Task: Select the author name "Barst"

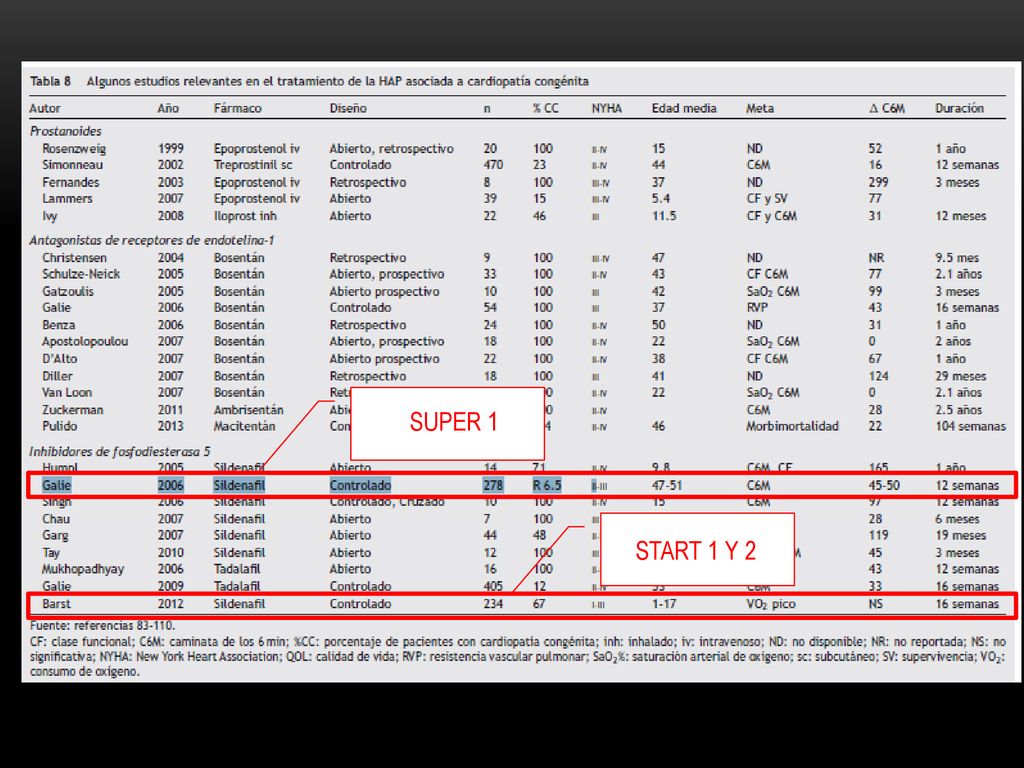Action: [56, 604]
